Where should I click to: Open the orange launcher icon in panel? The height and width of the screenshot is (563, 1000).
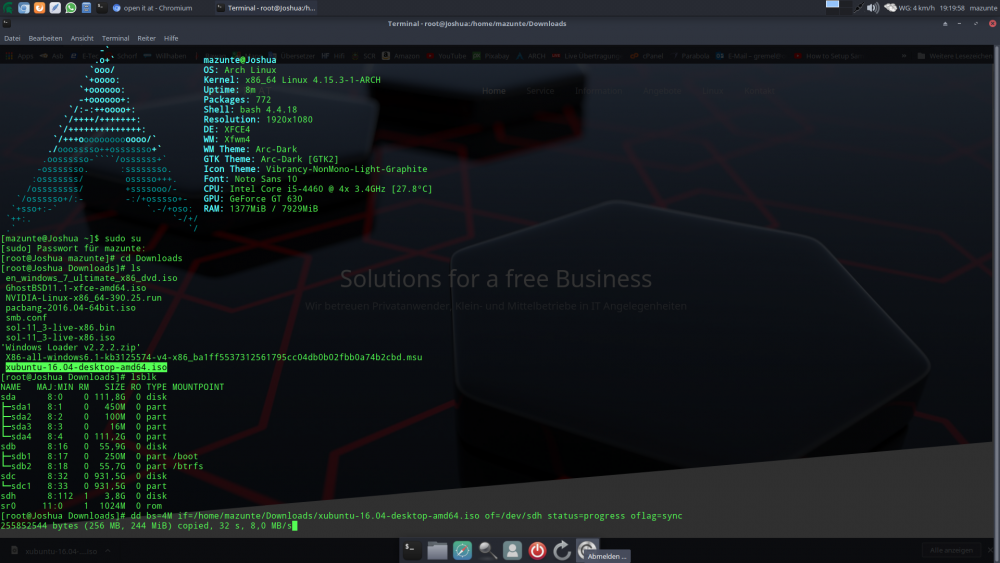40,8
